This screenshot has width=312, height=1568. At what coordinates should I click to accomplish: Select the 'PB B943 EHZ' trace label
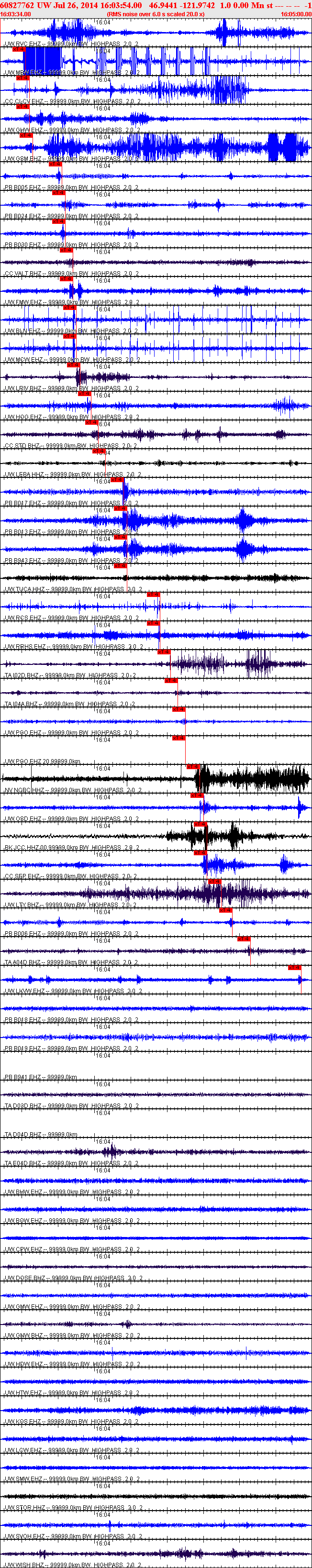pos(71,561)
